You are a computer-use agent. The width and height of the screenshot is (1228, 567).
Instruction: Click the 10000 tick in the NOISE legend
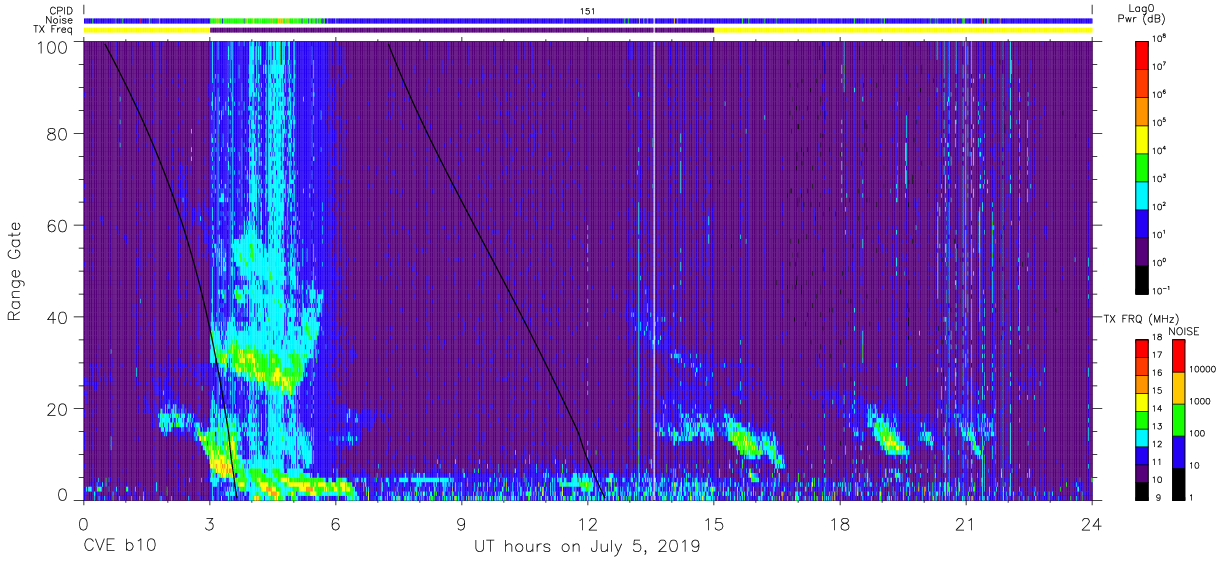click(1201, 369)
